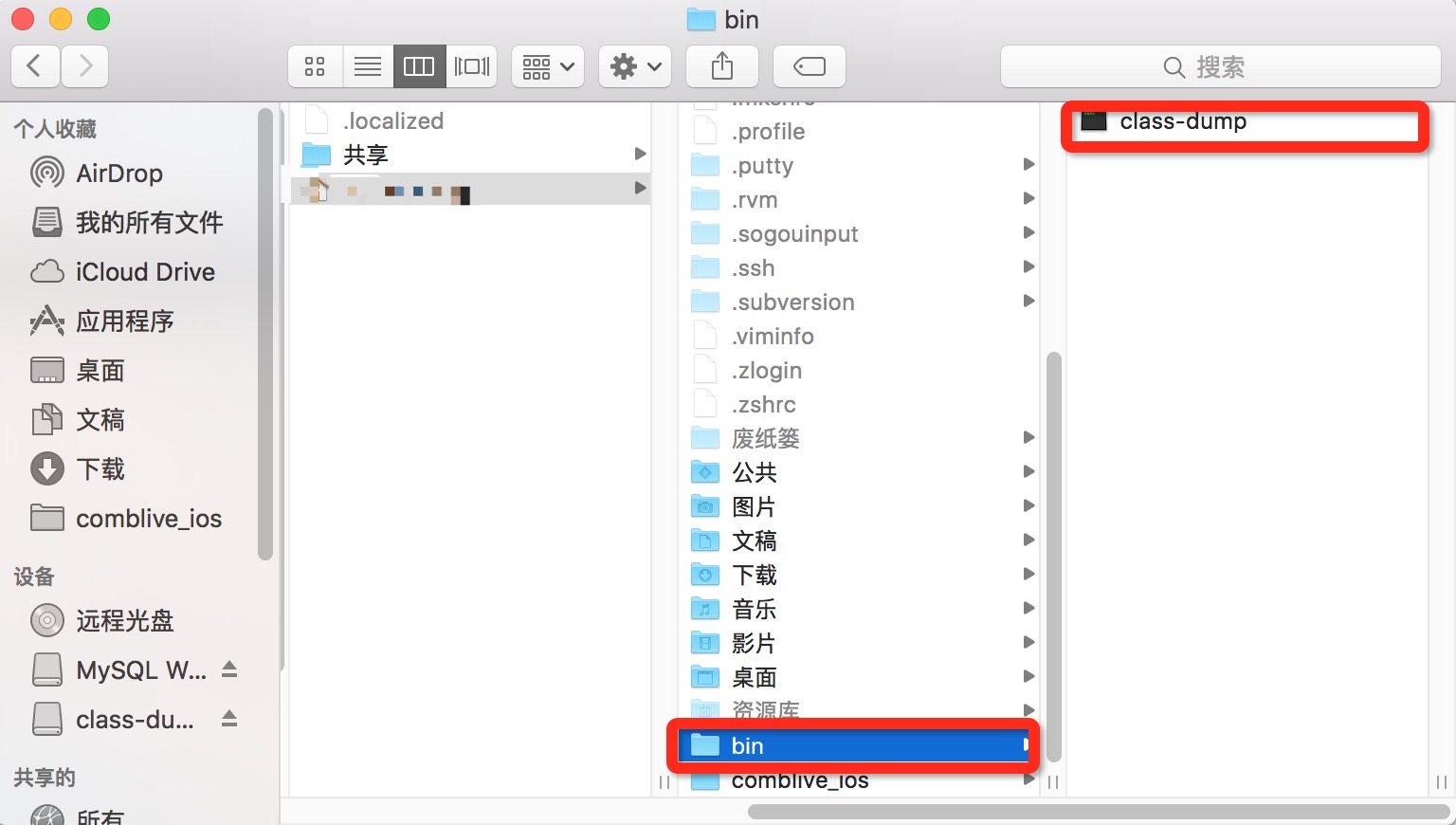Viewport: 1456px width, 825px height.
Task: Go forward with the right arrow button
Action: point(85,66)
